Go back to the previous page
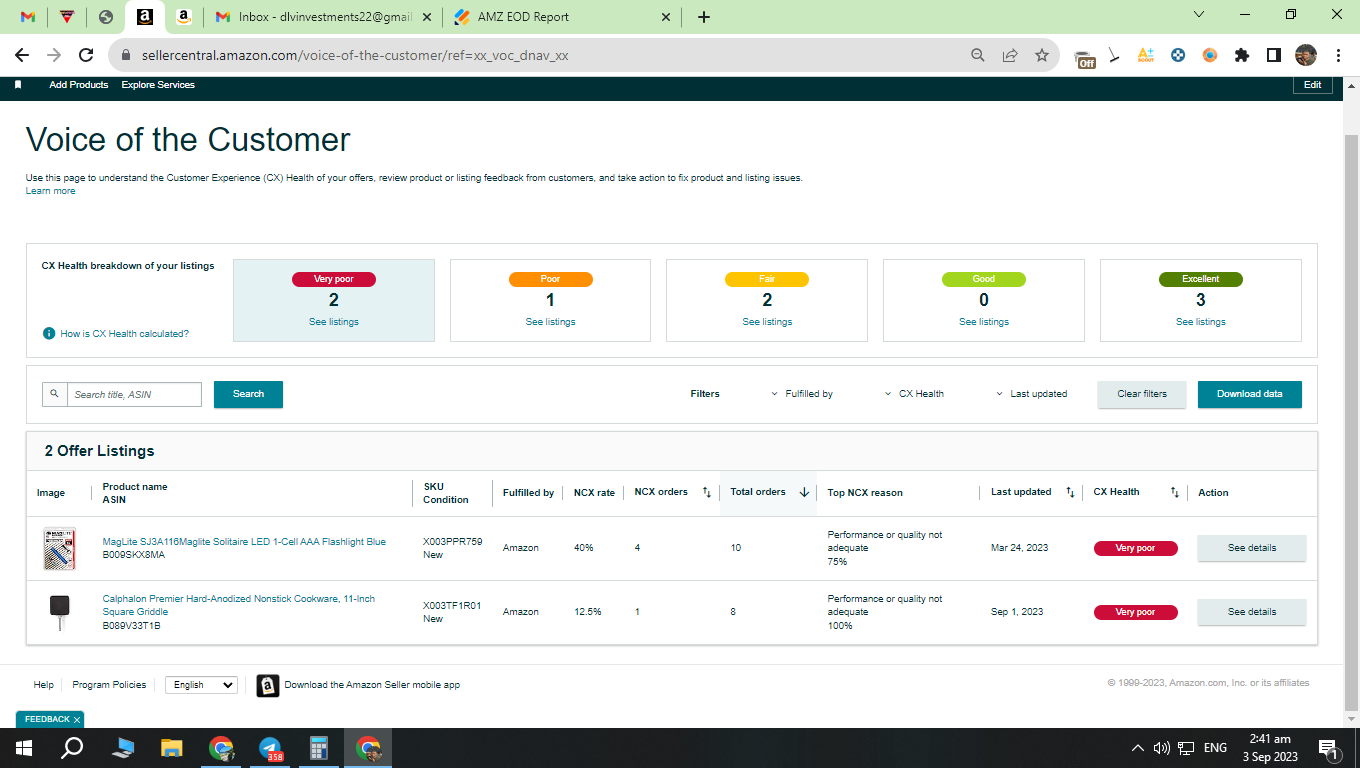The width and height of the screenshot is (1360, 768). (24, 55)
